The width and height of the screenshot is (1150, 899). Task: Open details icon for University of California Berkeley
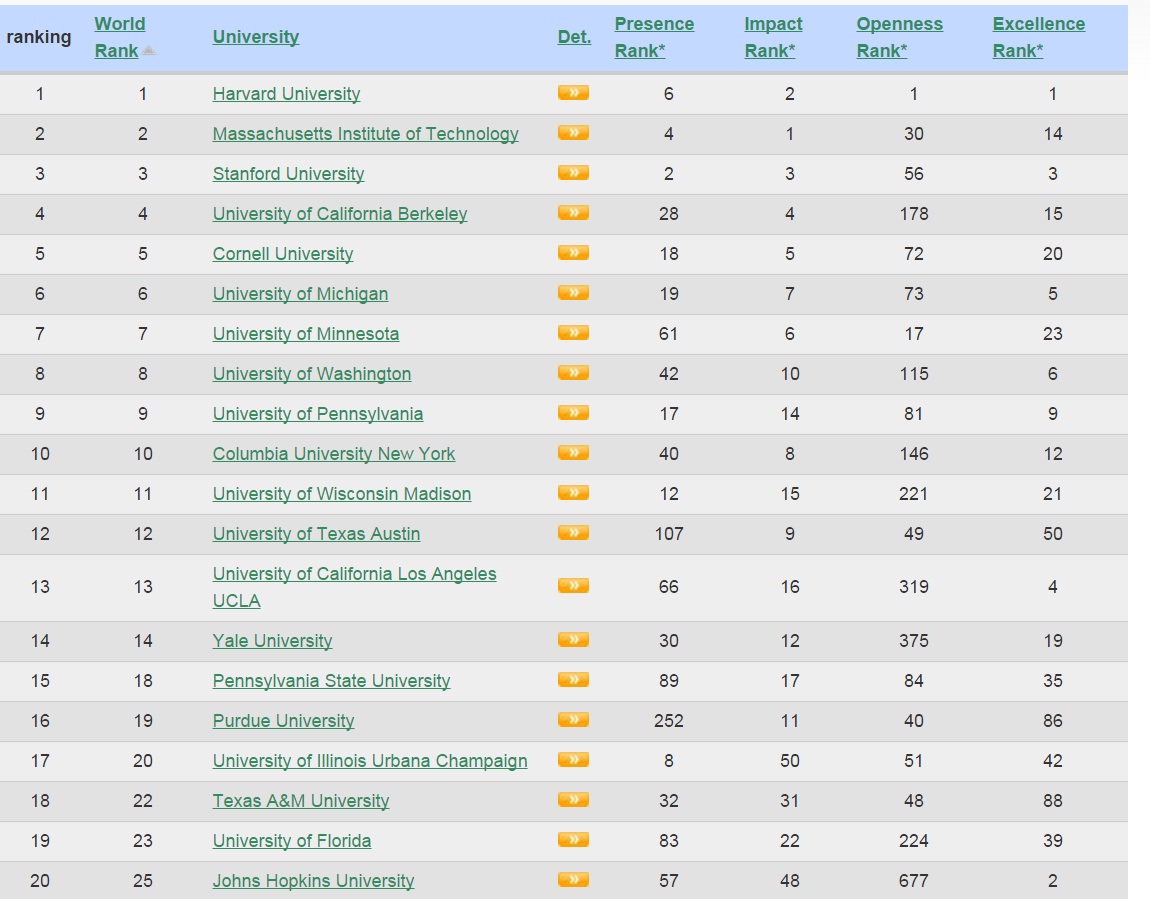click(x=573, y=213)
